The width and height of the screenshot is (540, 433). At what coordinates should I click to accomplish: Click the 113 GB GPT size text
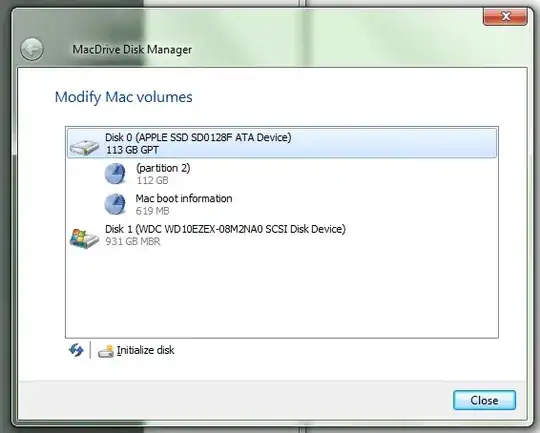(x=132, y=150)
